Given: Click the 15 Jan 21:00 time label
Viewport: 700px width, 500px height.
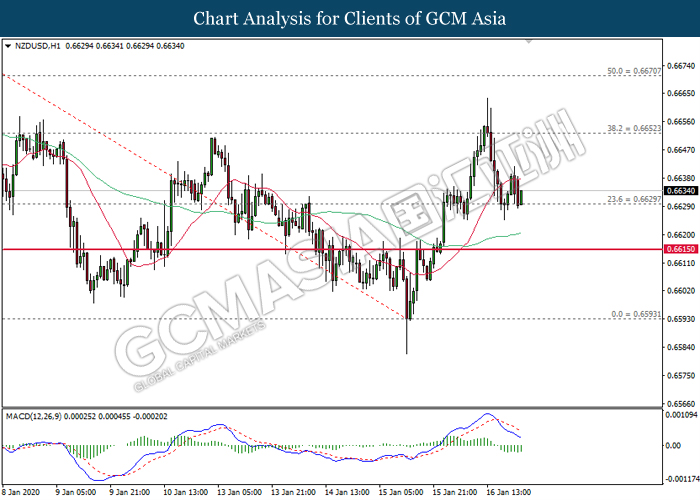Looking at the screenshot, I should pos(454,492).
